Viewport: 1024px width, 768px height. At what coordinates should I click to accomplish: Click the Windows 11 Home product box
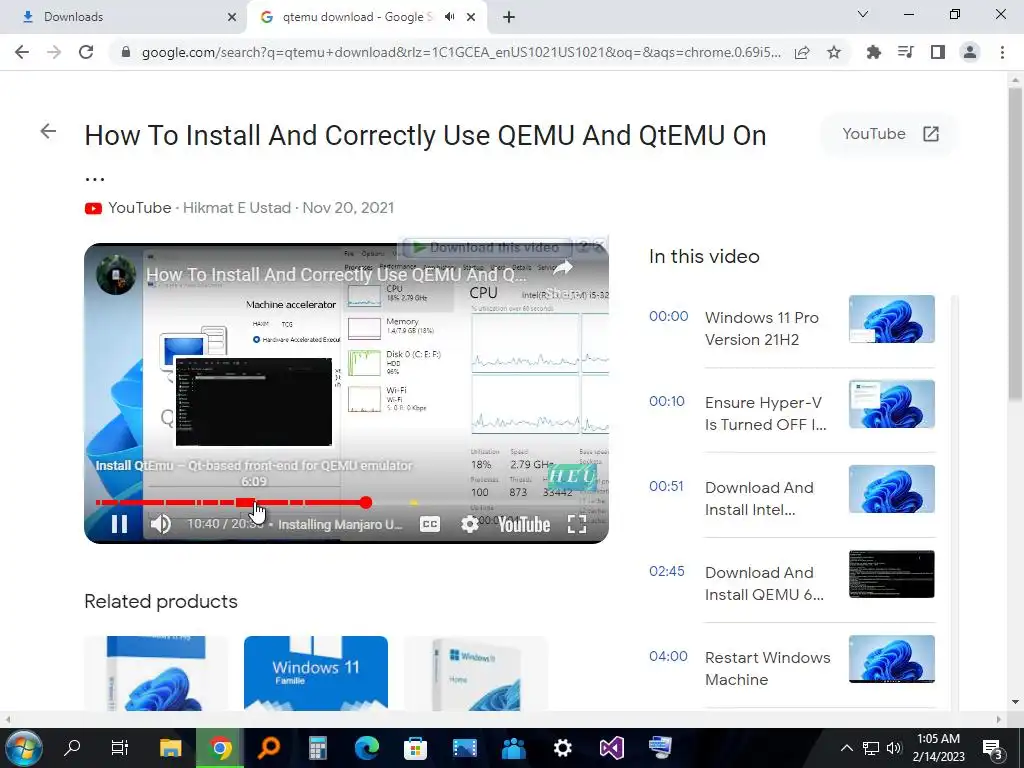point(475,673)
